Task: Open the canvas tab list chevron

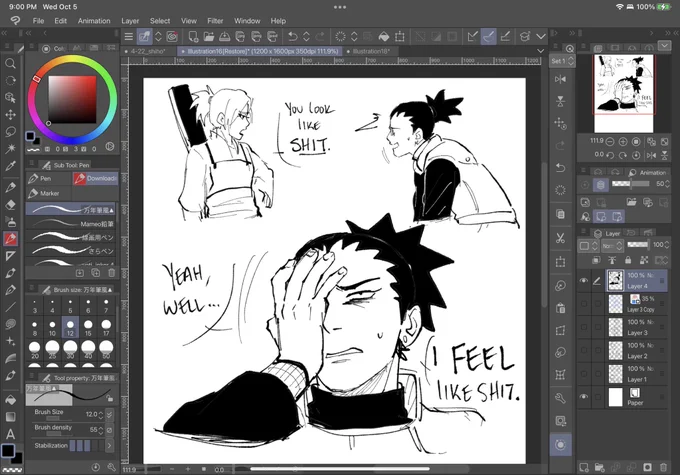Action: 540,51
